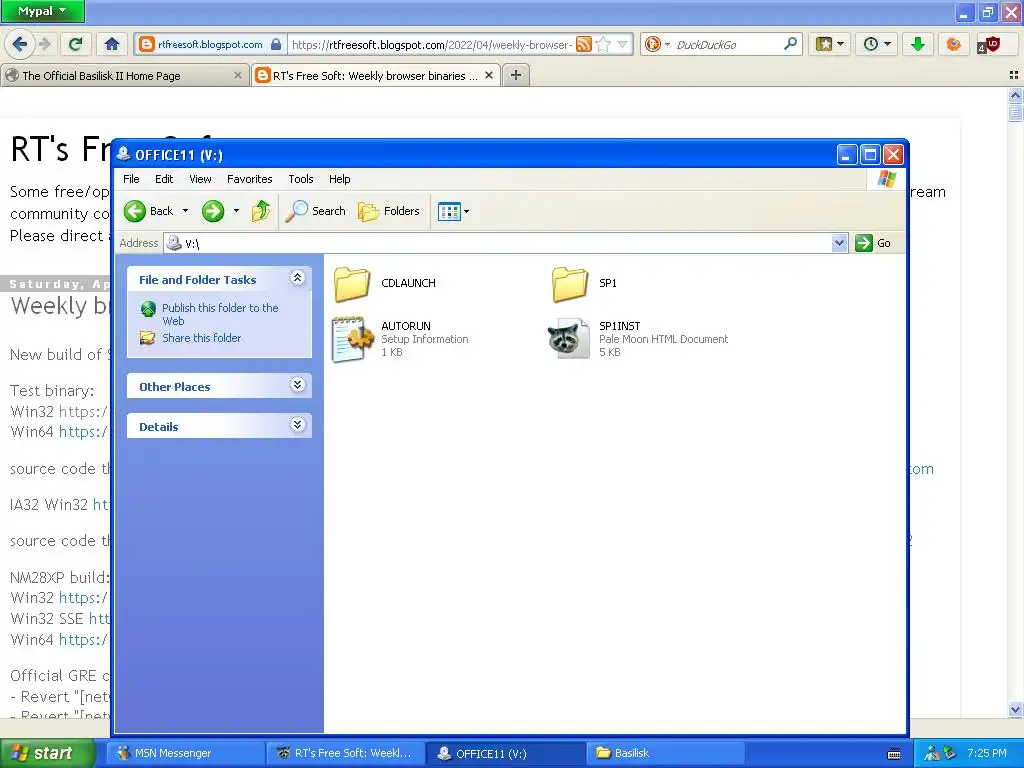Image resolution: width=1024 pixels, height=768 pixels.
Task: Click the keyboard icon in taskbar tray
Action: click(894, 754)
